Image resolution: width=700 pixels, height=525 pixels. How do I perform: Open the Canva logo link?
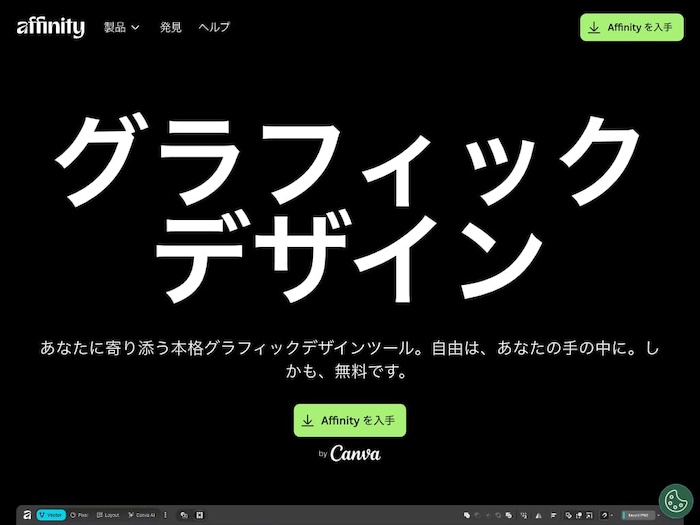coord(355,454)
